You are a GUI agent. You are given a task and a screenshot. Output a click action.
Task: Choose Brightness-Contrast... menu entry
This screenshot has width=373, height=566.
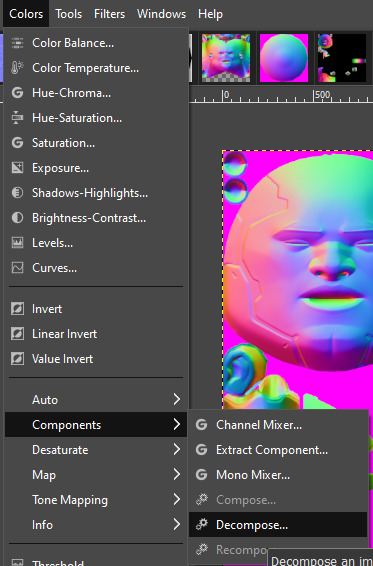[x=96, y=218]
